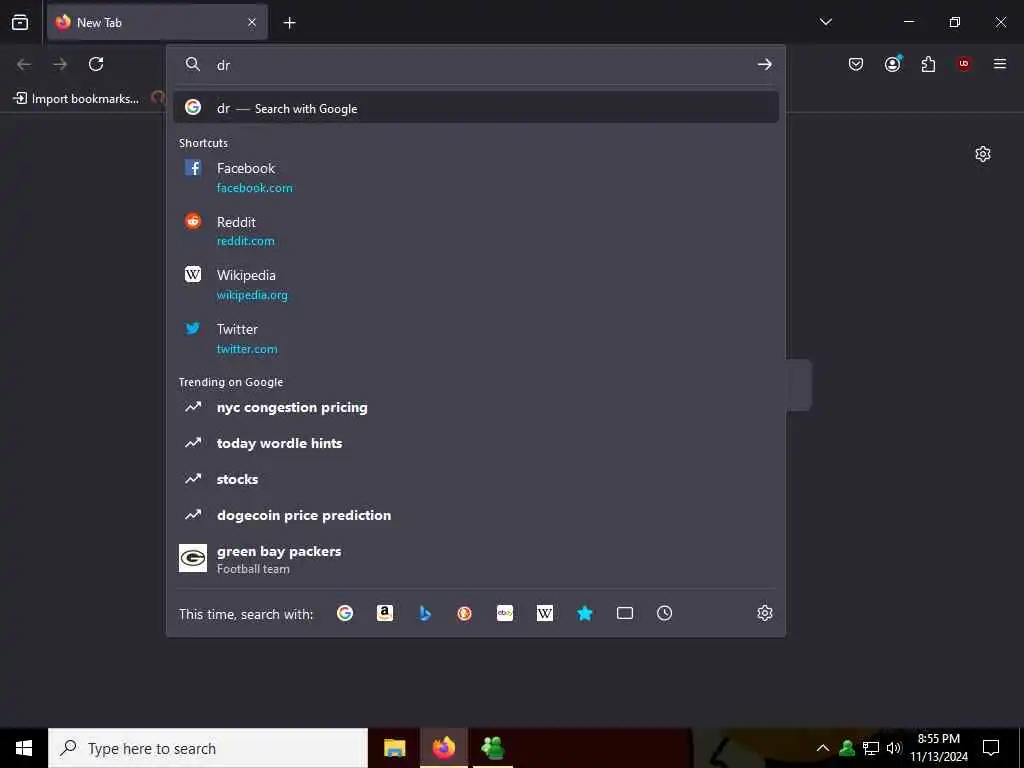Viewport: 1024px width, 768px height.
Task: Close the New Tab tab
Action: click(x=252, y=23)
